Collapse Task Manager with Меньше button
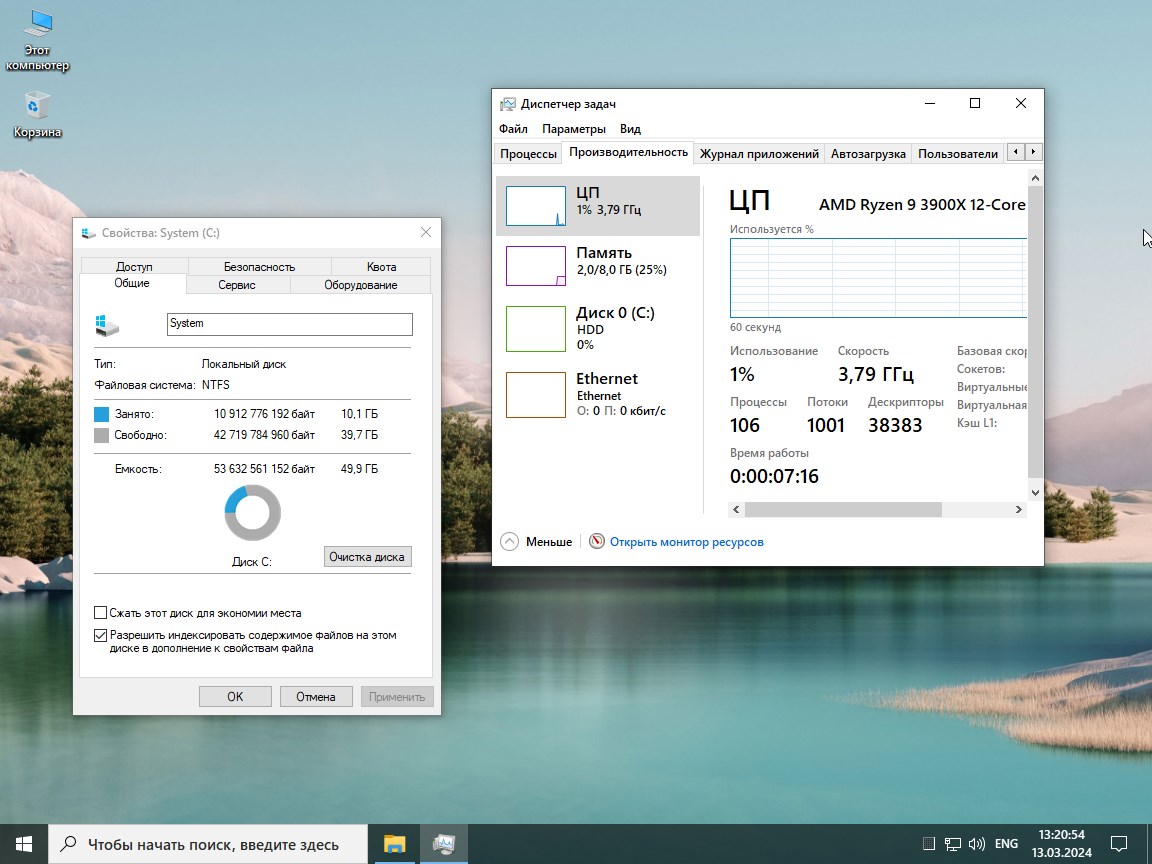Screen dimensions: 1152x864 (x=537, y=542)
